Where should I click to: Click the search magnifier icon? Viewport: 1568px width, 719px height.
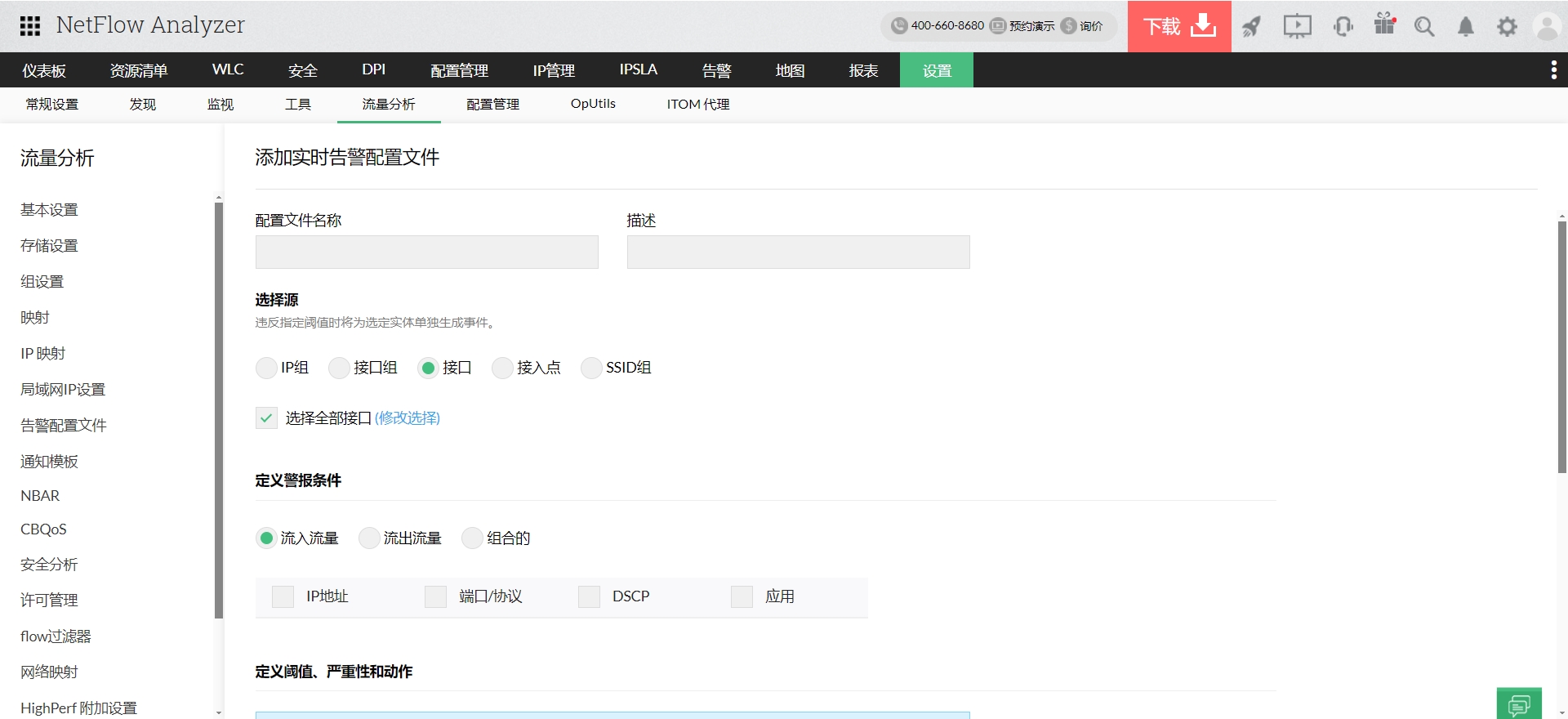click(1424, 26)
